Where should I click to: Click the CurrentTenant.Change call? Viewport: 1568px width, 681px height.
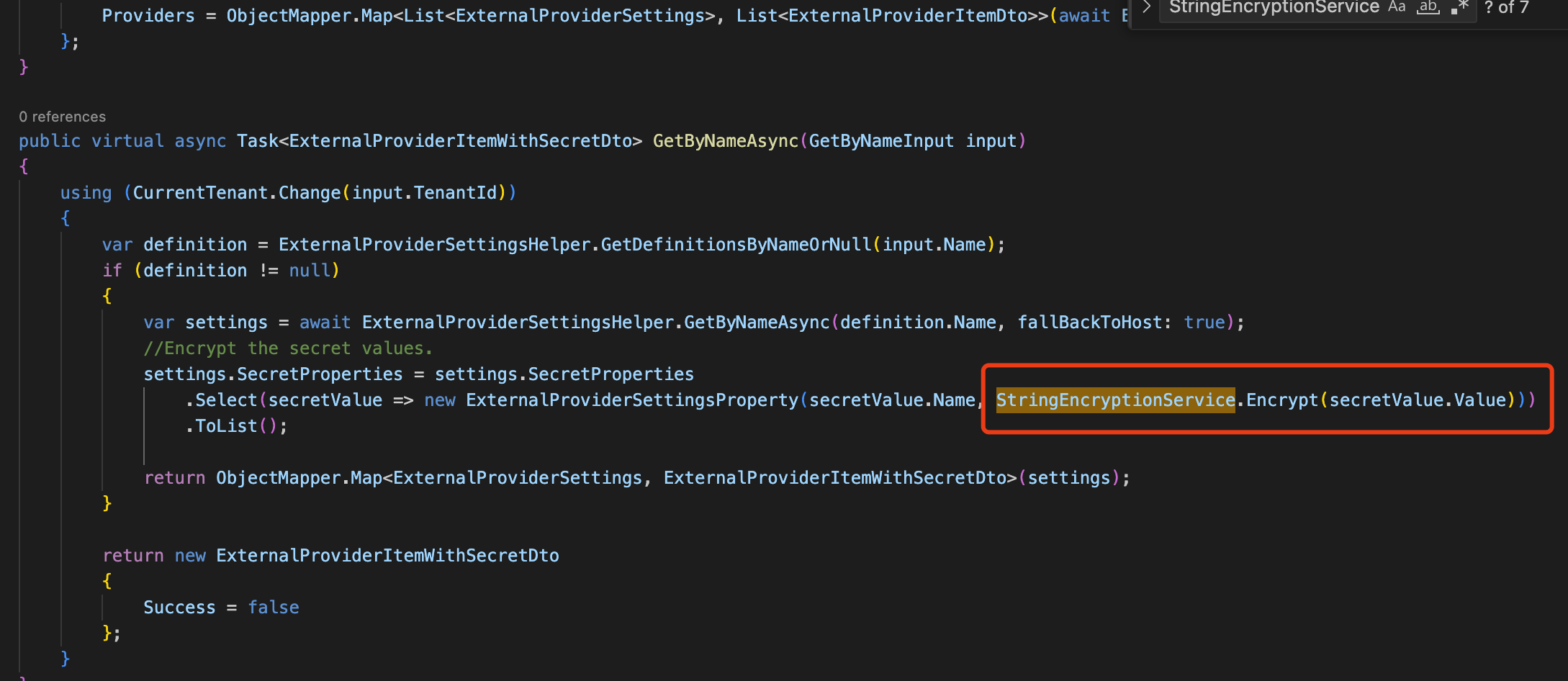pos(236,193)
